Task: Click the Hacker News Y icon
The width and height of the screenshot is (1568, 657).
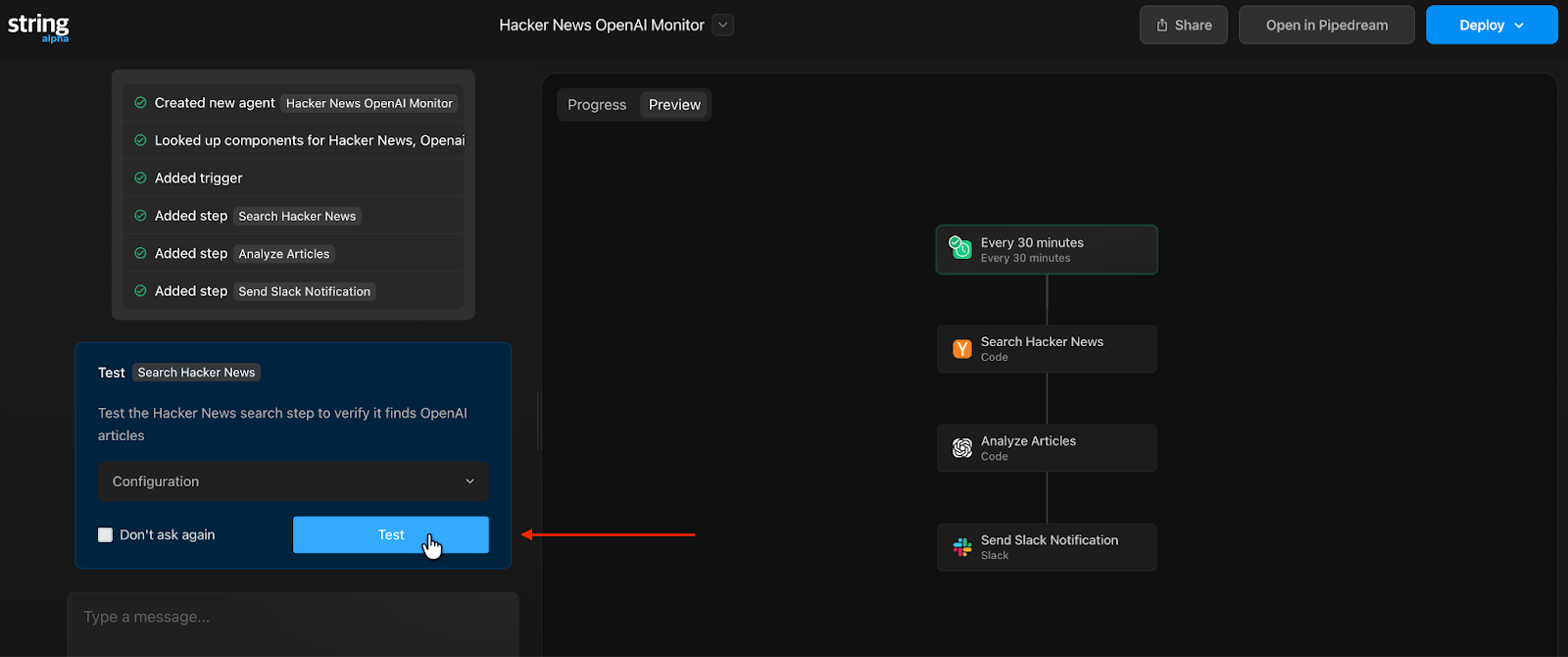Action: tap(962, 349)
